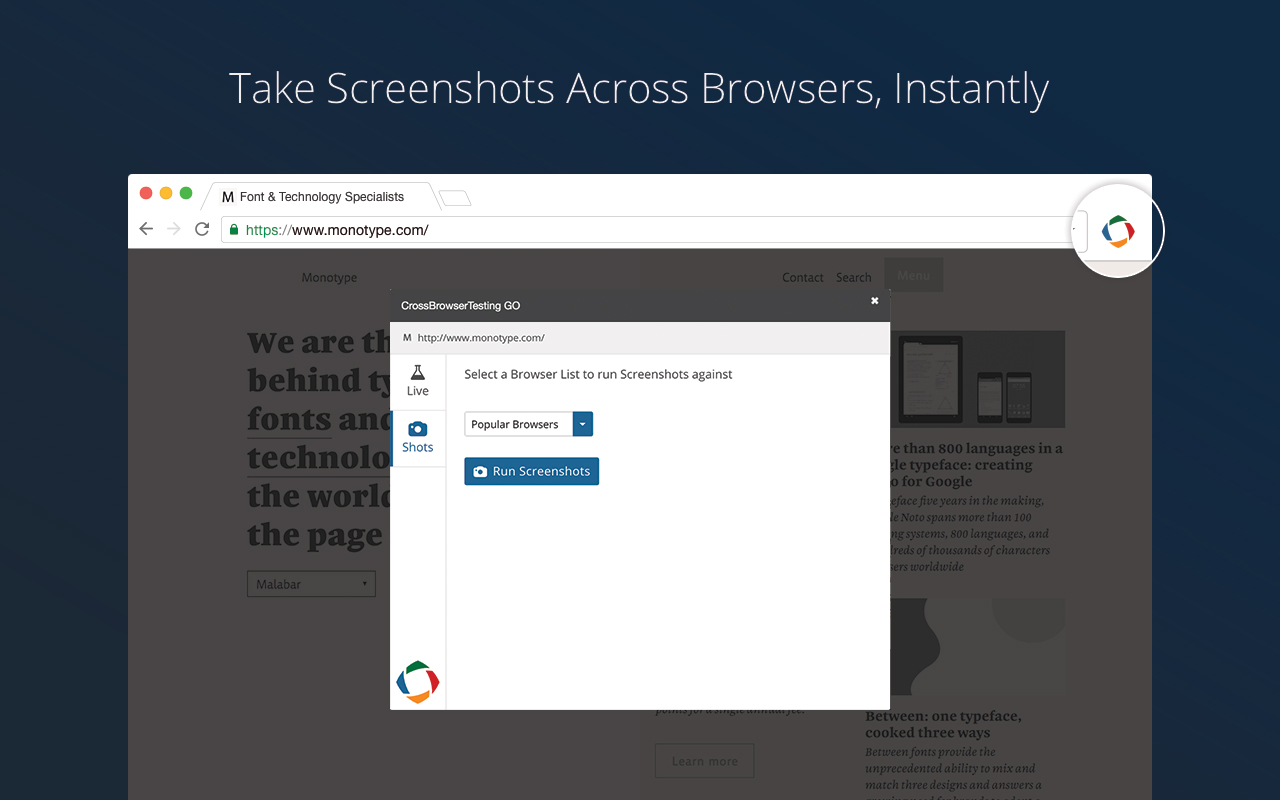Expand the Malabar font dropdown
This screenshot has height=800, width=1280.
pos(311,584)
